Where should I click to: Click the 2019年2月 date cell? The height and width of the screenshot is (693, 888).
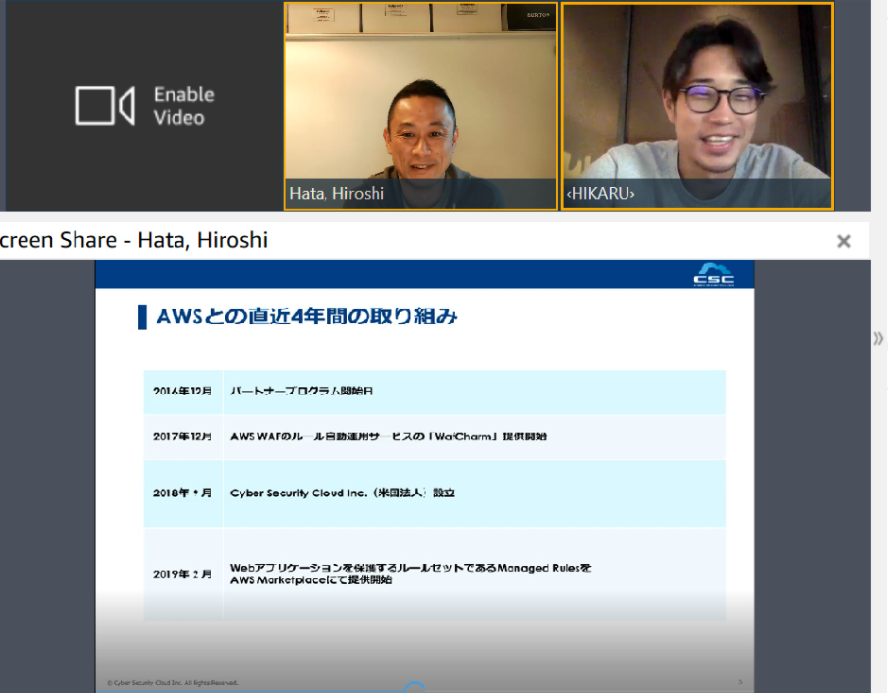pos(182,574)
